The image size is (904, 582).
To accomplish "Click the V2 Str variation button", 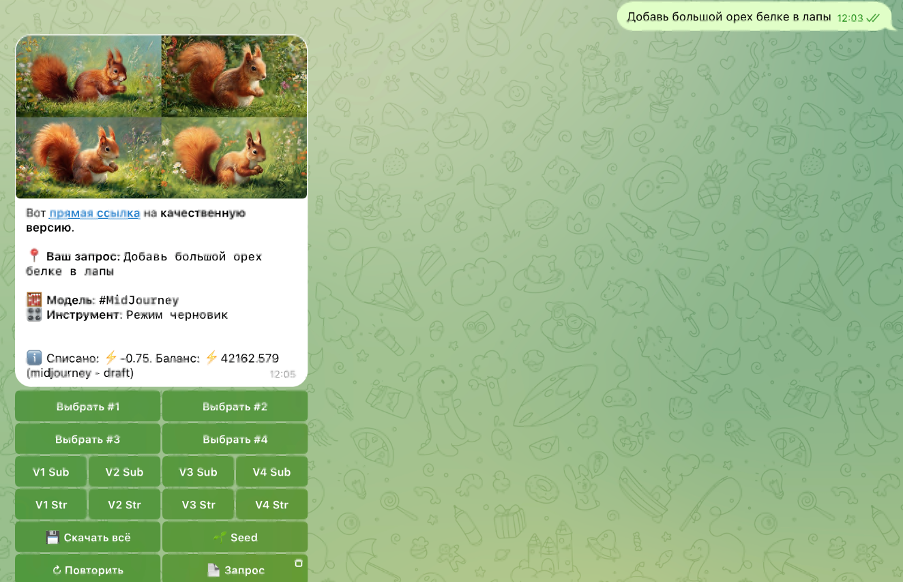I will pyautogui.click(x=125, y=504).
